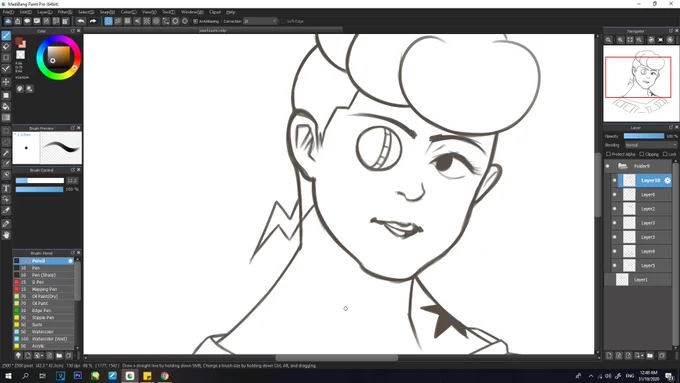The height and width of the screenshot is (383, 680).
Task: Click the brush size slider
Action: (39, 180)
